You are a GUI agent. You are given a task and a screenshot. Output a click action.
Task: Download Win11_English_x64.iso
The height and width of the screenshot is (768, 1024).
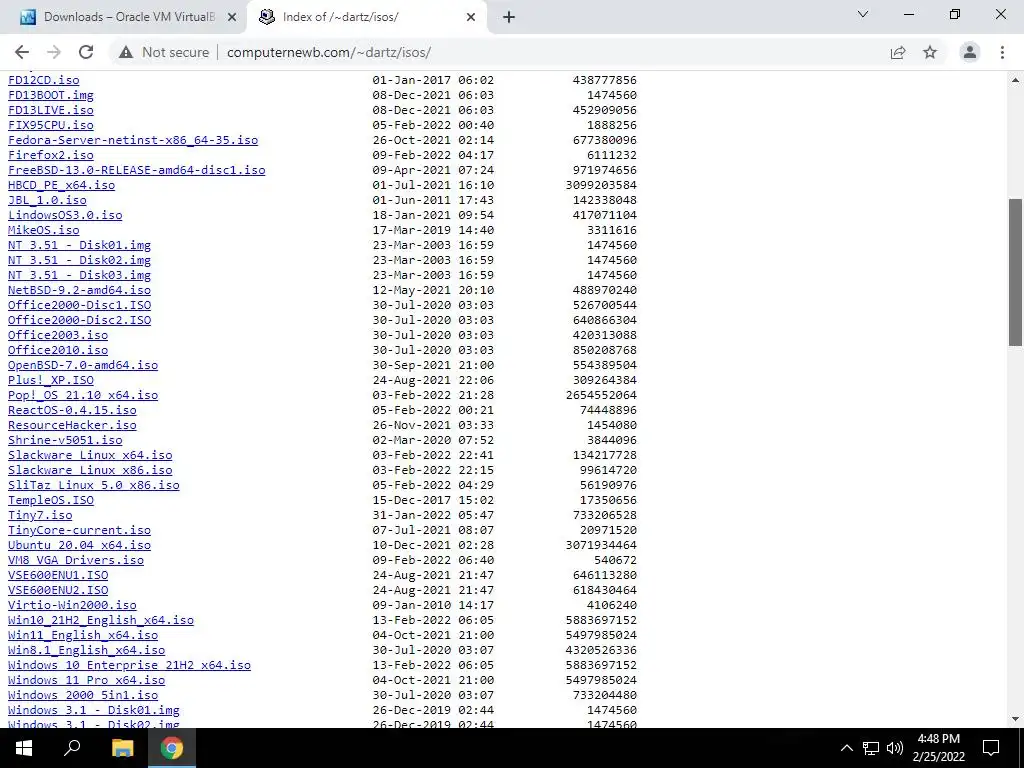[x=83, y=635]
